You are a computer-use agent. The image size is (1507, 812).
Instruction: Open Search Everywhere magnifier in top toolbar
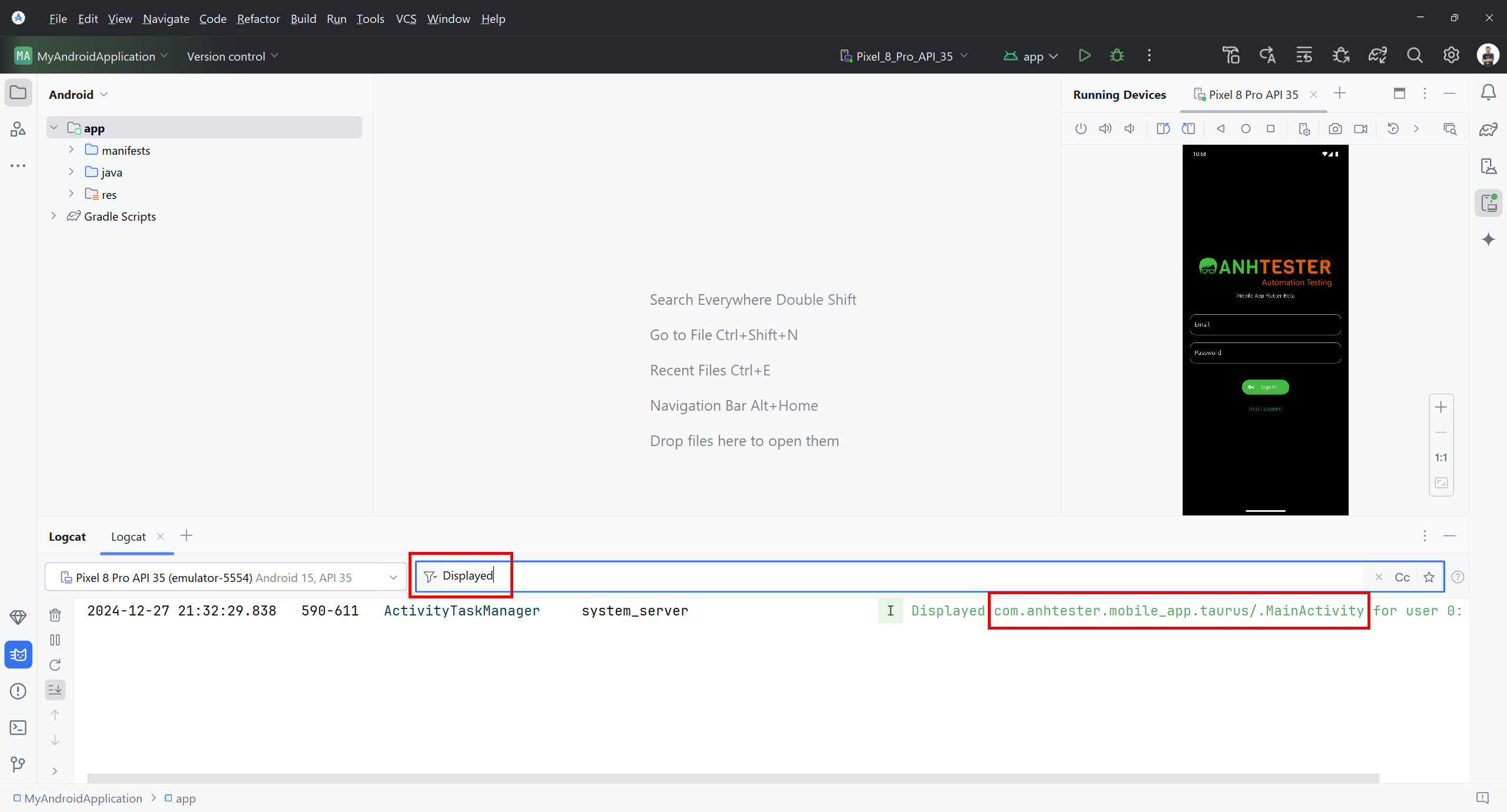click(x=1415, y=56)
